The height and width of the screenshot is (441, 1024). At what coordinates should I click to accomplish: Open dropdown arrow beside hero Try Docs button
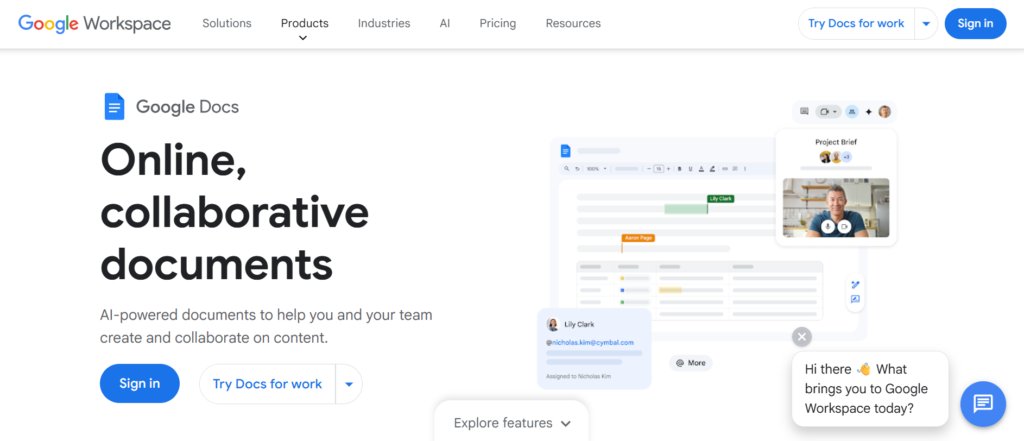(x=348, y=383)
